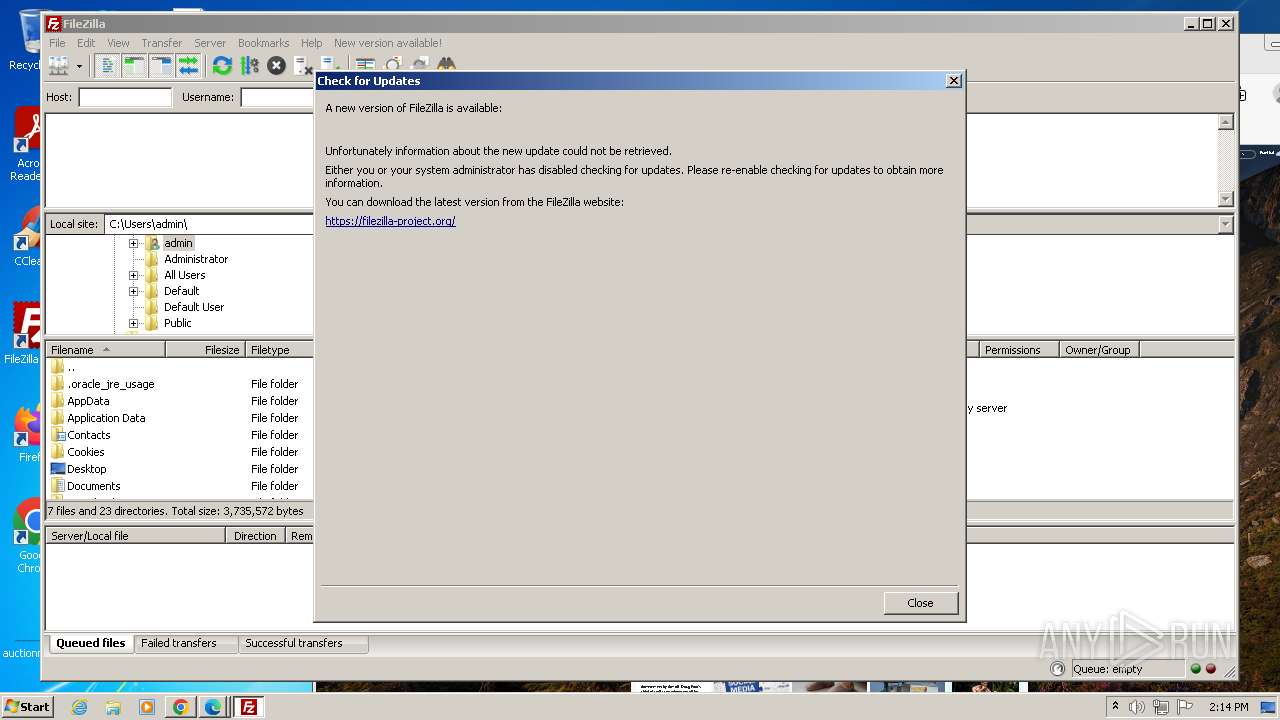The height and width of the screenshot is (720, 1280).
Task: Disconnect from the current server
Action: click(303, 66)
